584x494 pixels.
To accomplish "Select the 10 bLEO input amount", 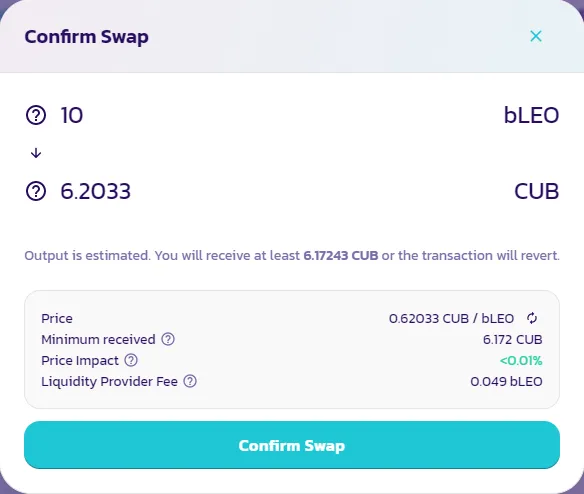I will (x=72, y=115).
